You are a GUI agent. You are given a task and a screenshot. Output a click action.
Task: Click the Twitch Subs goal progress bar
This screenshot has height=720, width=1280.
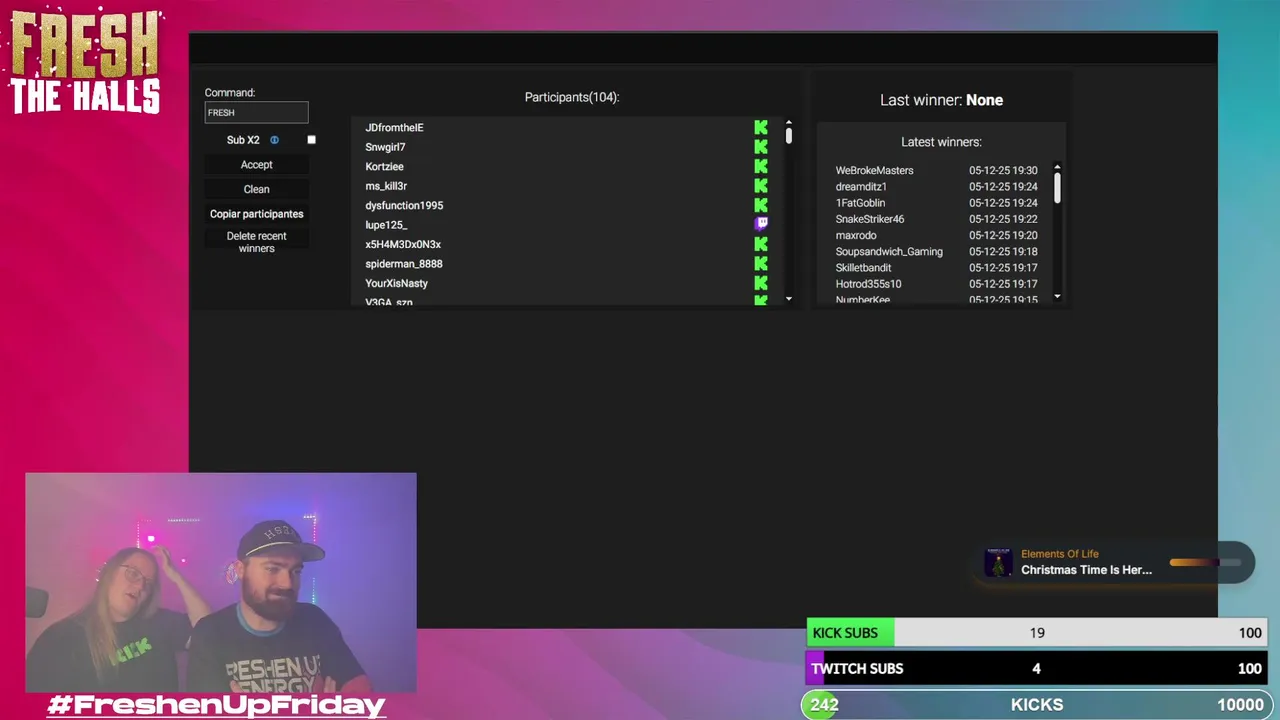(x=1036, y=668)
